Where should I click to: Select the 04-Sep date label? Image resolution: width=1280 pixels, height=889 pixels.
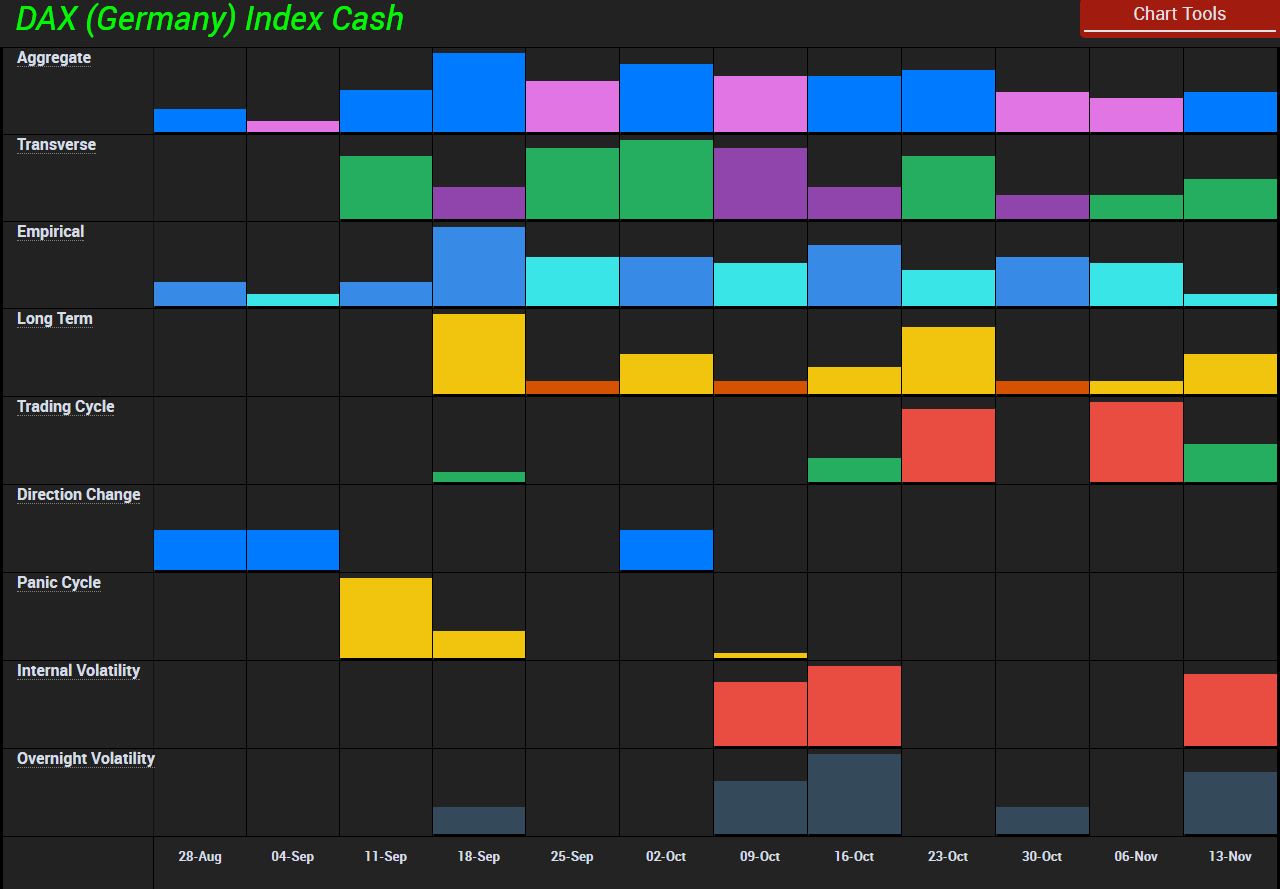pyautogui.click(x=293, y=857)
